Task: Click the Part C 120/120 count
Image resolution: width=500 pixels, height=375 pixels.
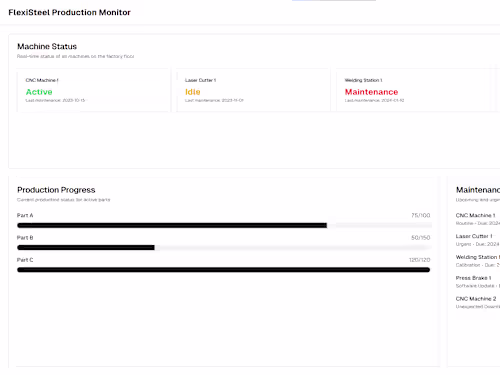Action: point(420,260)
